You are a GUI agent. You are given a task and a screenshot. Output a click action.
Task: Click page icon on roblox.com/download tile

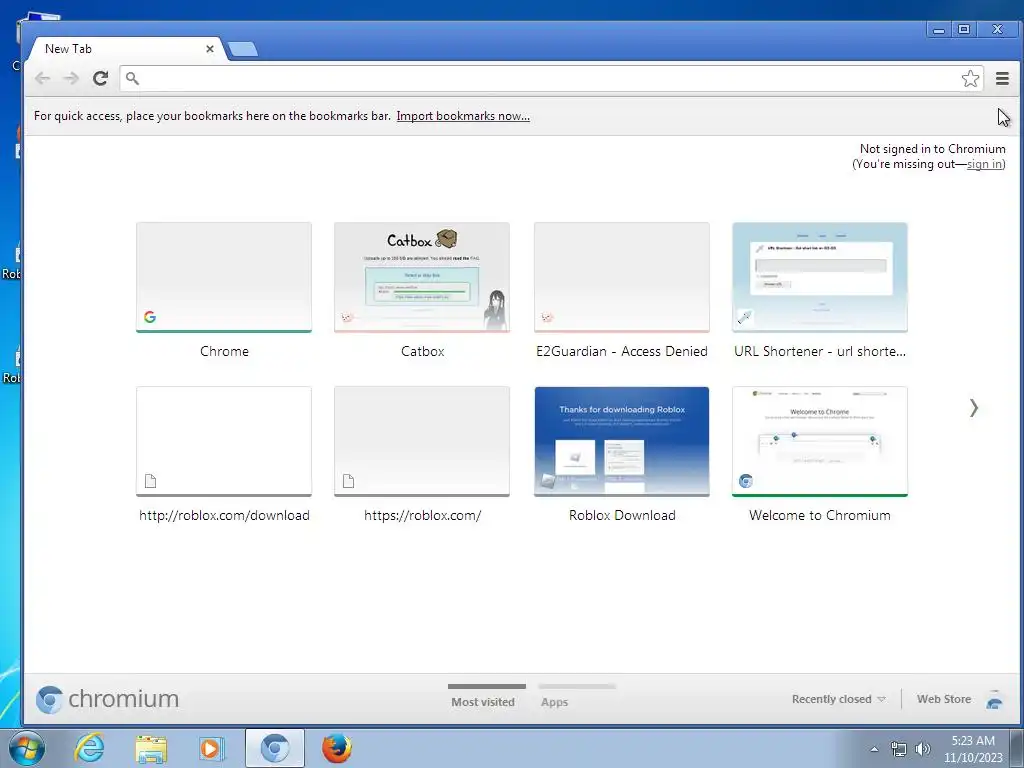150,481
